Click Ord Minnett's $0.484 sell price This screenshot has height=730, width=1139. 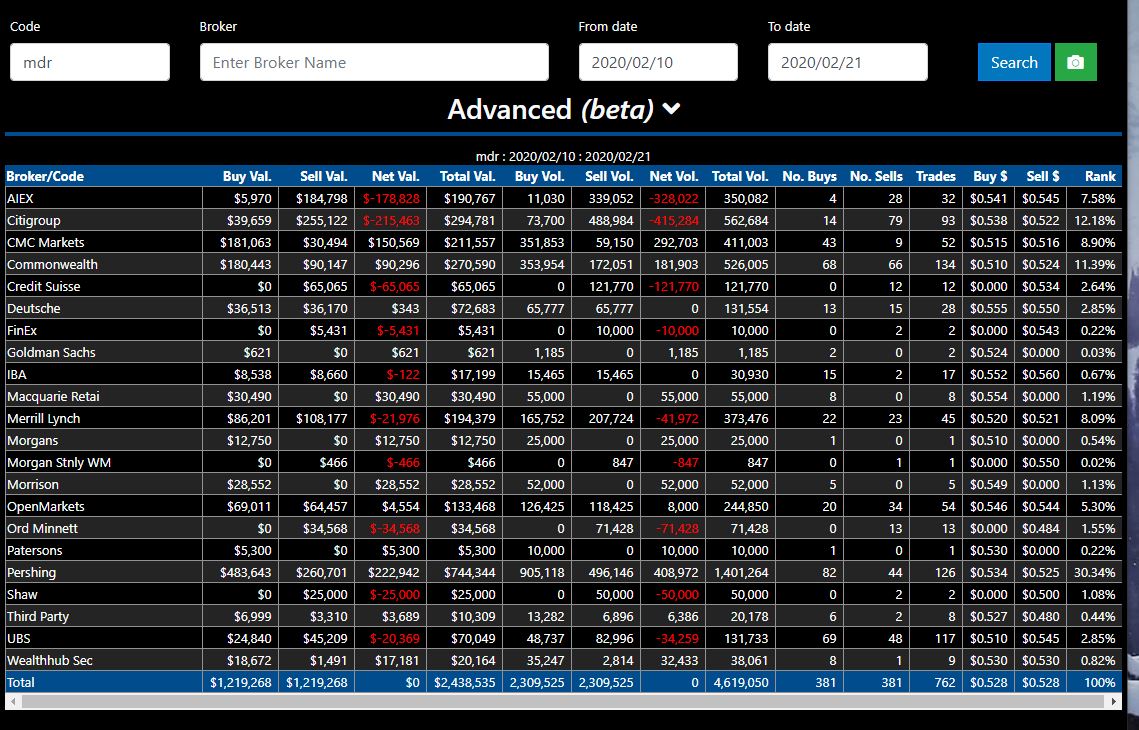coord(1041,528)
